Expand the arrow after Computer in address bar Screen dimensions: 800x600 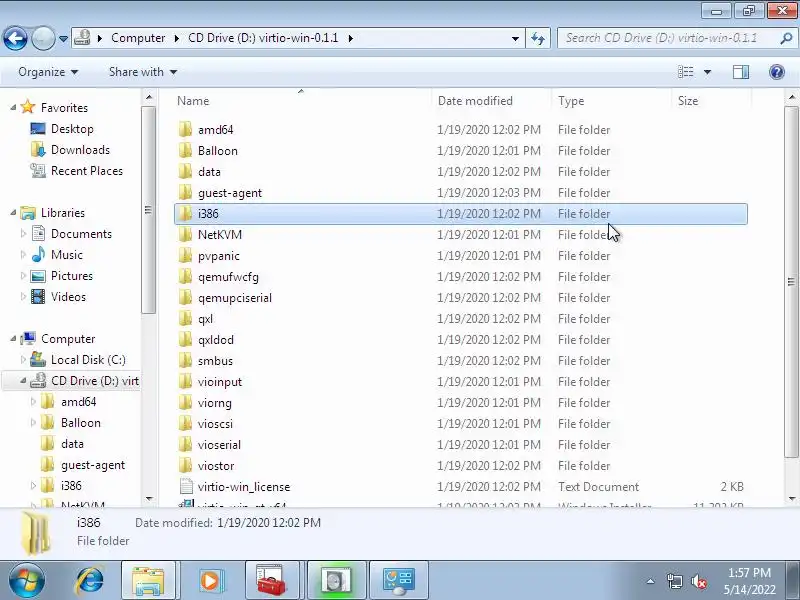177,38
